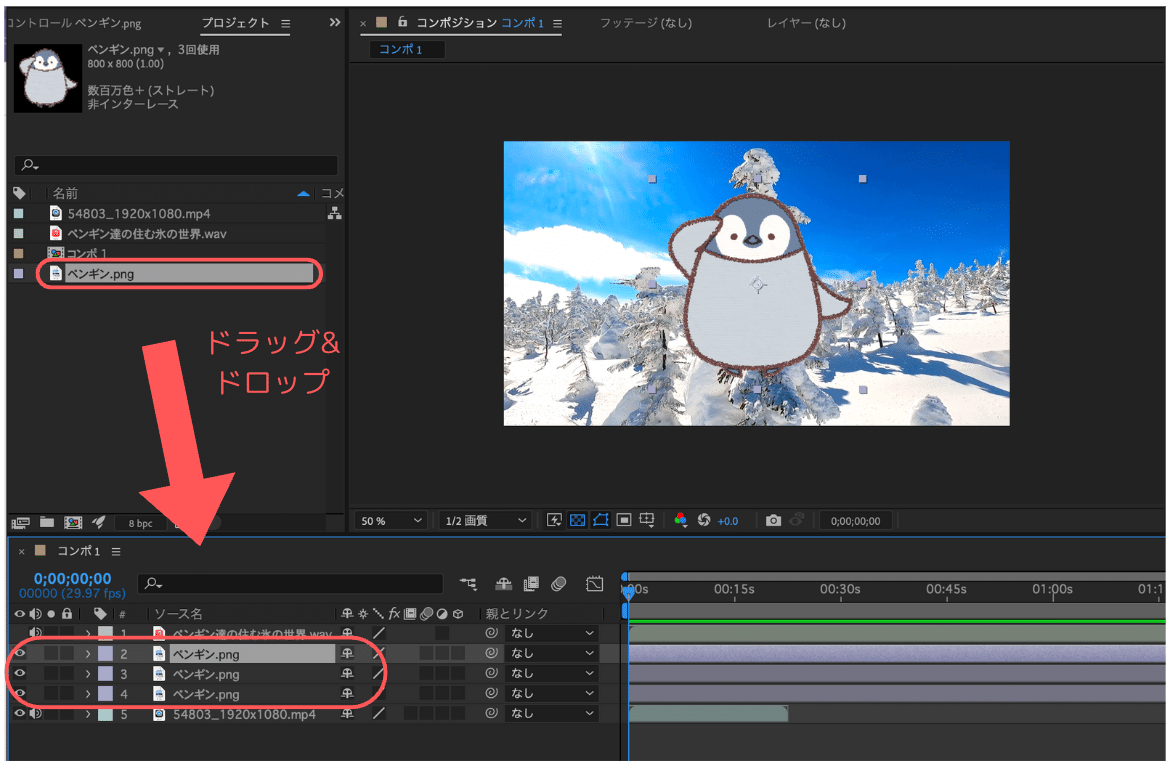The height and width of the screenshot is (772, 1170).
Task: Open project settings via rocket icon
Action: click(x=98, y=522)
